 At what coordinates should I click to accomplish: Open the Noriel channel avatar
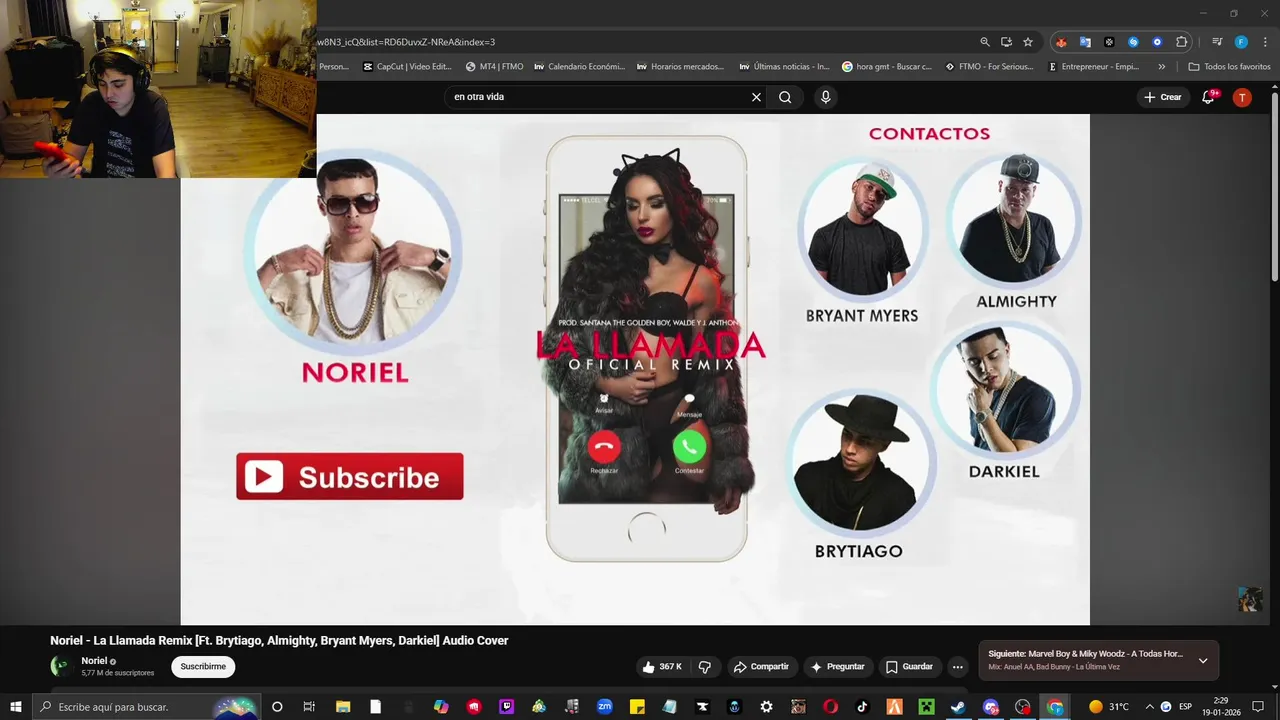tap(61, 666)
